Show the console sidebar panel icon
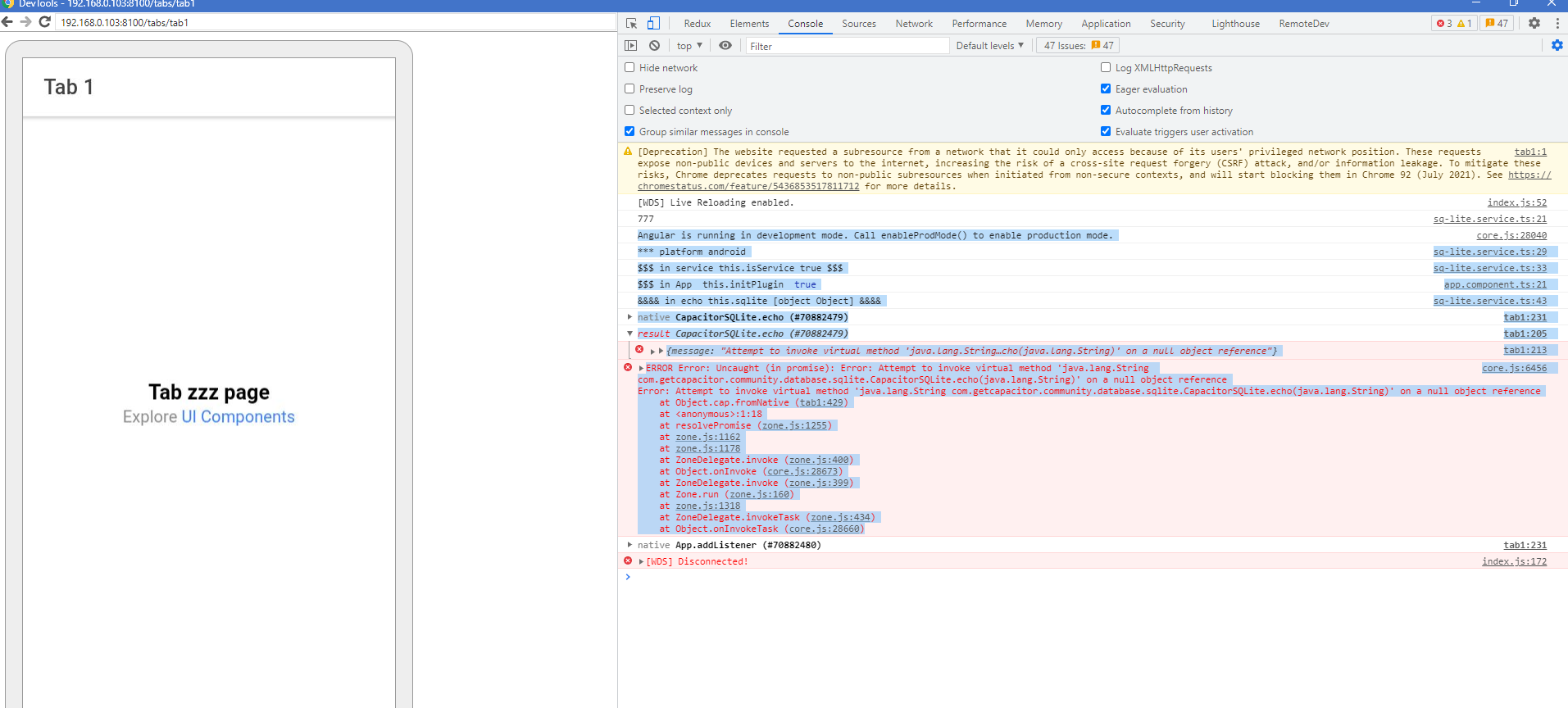Viewport: 1568px width, 708px height. 630,46
